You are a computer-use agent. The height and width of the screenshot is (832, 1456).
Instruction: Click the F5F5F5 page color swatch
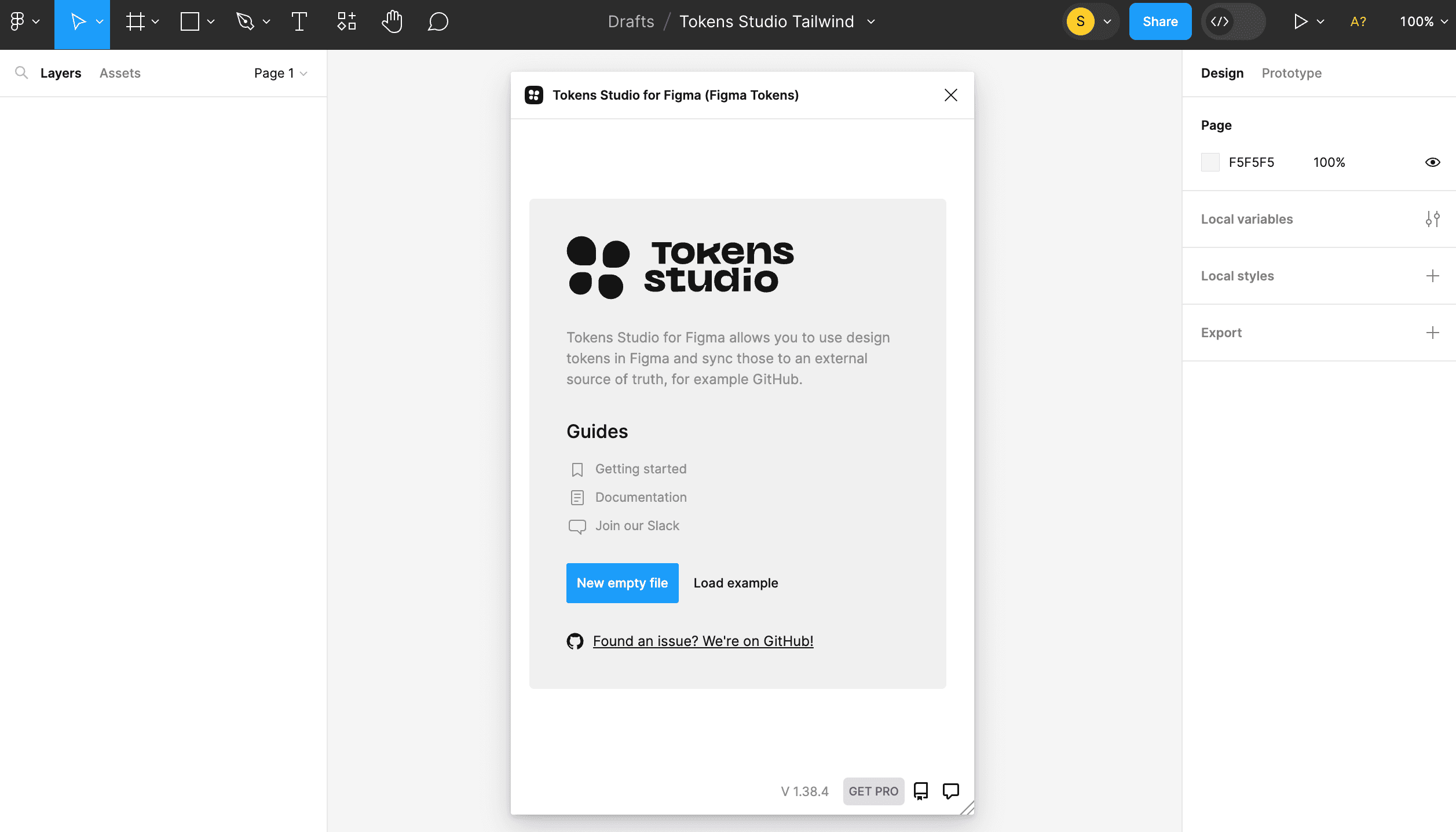[x=1210, y=162]
